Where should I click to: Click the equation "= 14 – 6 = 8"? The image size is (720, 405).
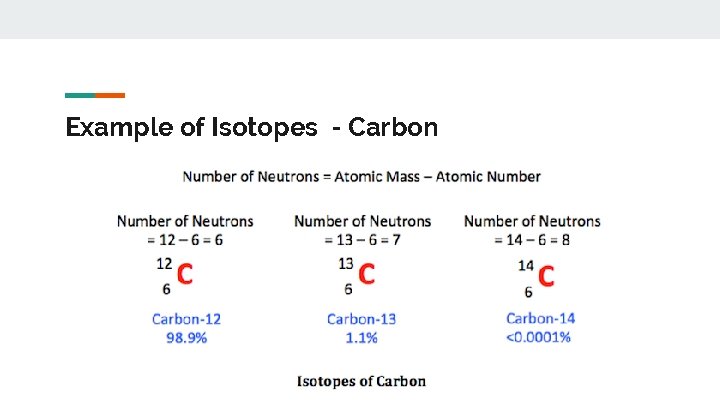click(x=532, y=240)
